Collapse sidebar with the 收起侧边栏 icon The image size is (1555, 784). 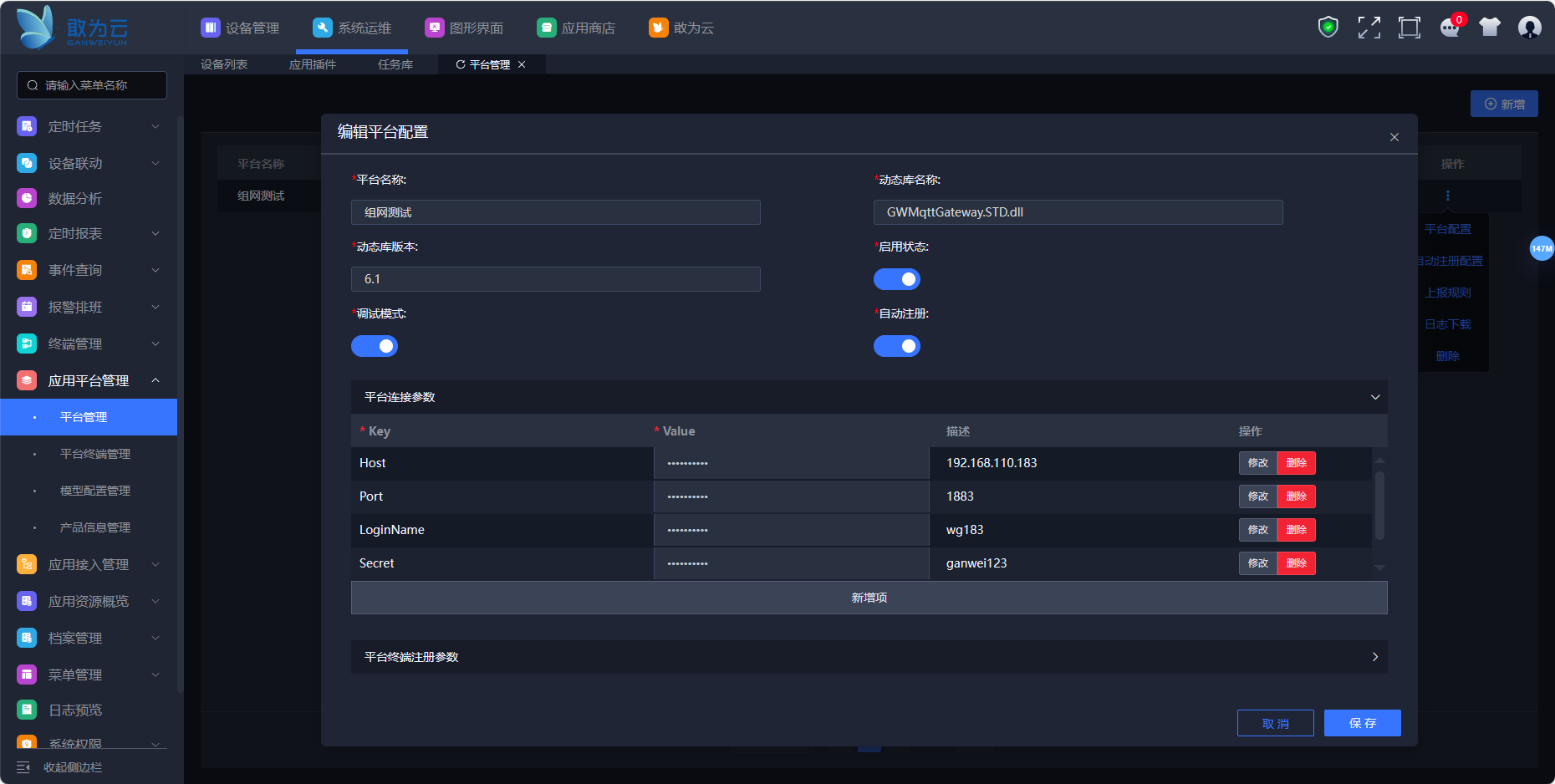(x=23, y=767)
